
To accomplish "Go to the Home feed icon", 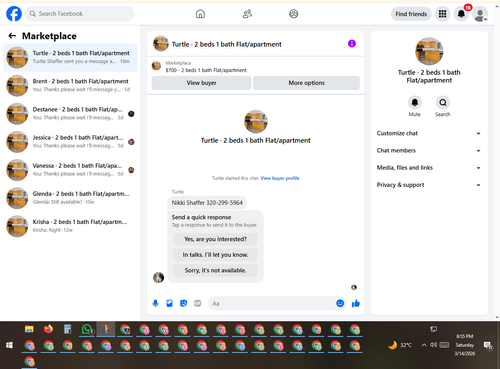I will (x=200, y=14).
